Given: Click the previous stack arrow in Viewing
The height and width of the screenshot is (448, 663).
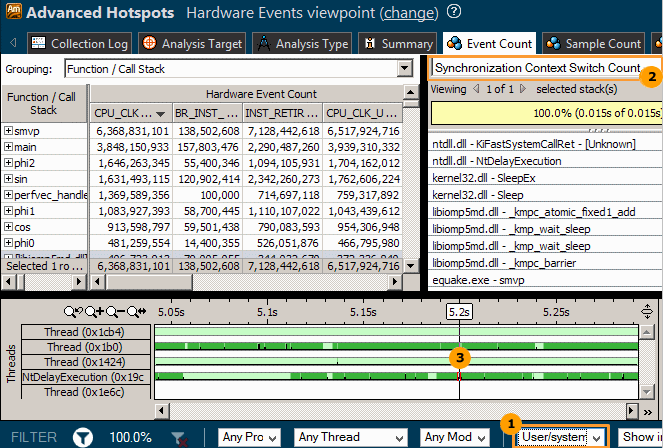Looking at the screenshot, I should pyautogui.click(x=476, y=90).
